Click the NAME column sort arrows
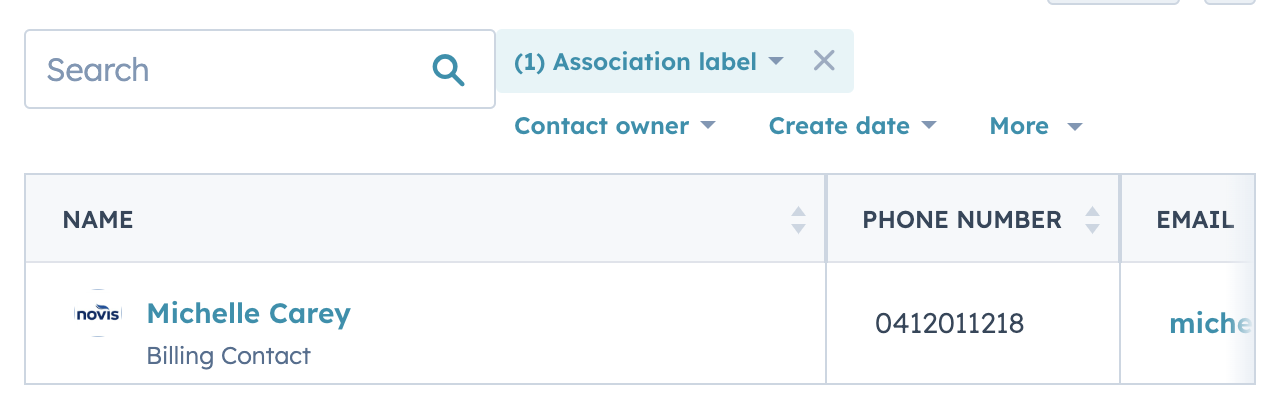Screen dimensions: 1274x412 click(798, 220)
